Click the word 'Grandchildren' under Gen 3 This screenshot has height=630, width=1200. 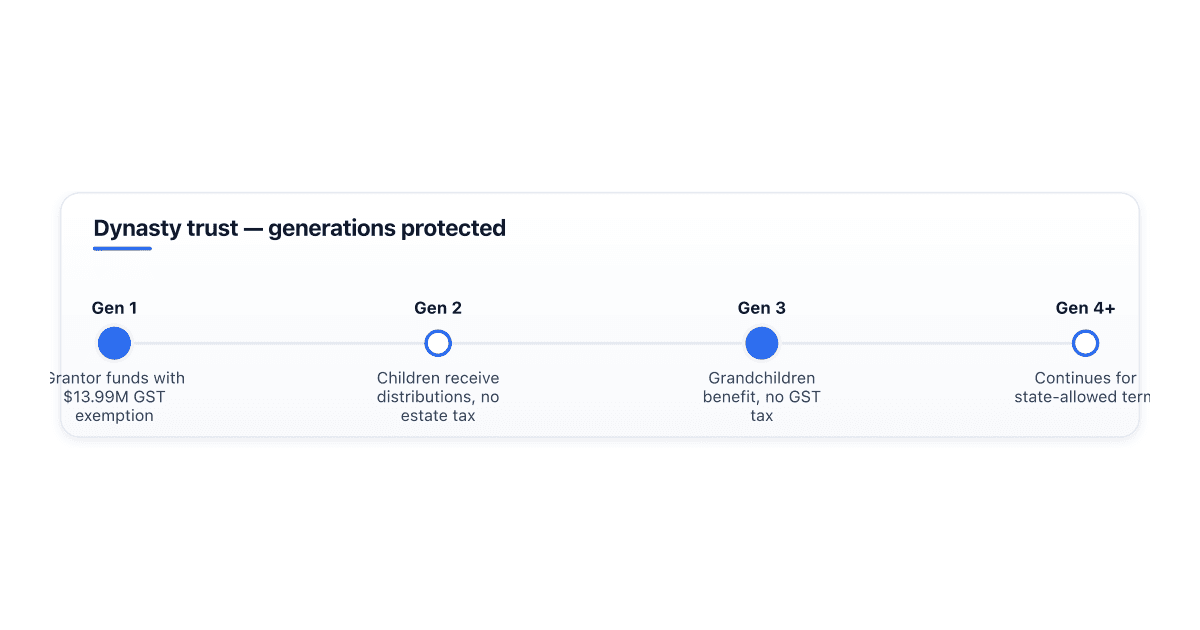[762, 378]
